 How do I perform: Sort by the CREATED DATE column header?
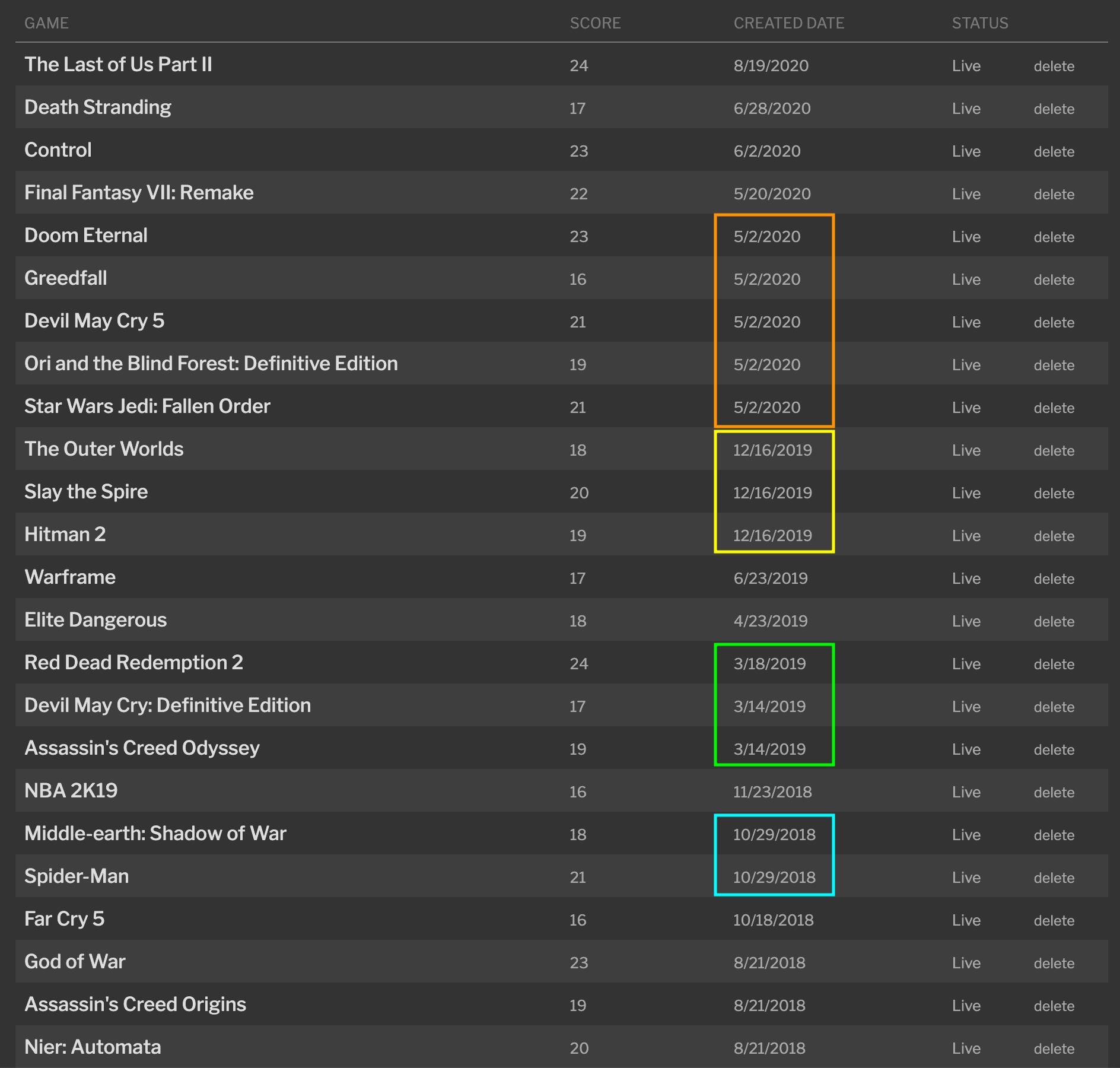[789, 23]
